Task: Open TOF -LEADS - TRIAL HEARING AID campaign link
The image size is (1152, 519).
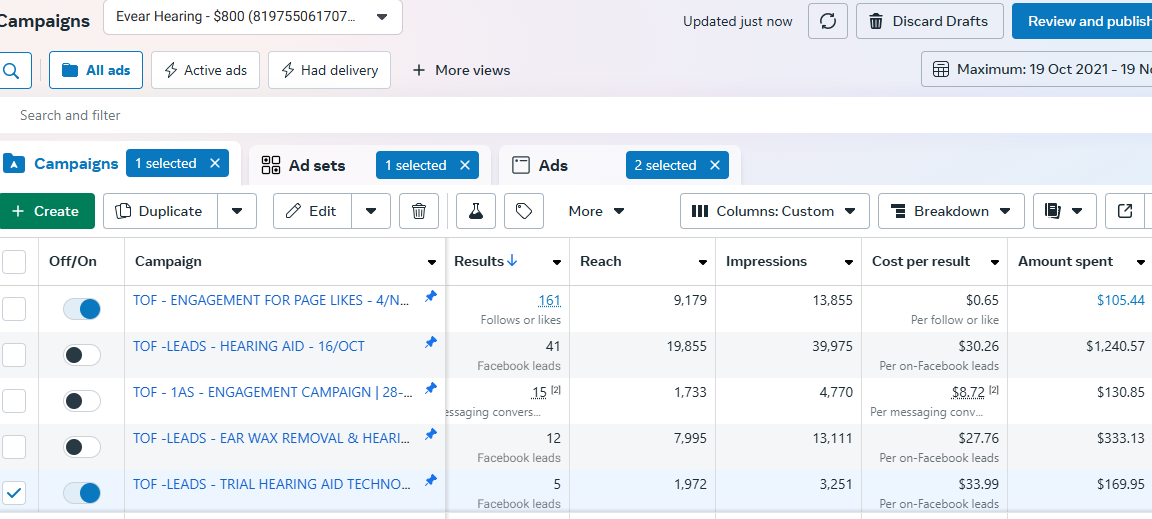Action: 272,484
